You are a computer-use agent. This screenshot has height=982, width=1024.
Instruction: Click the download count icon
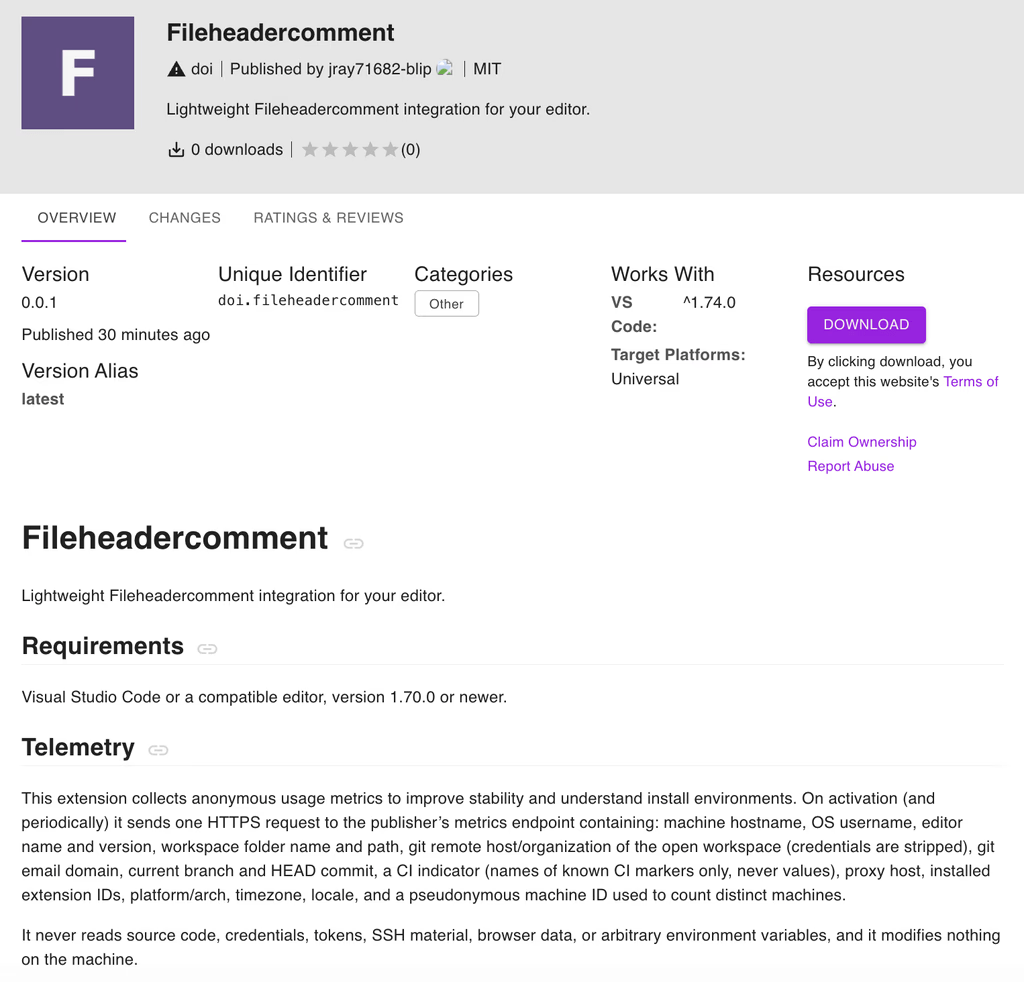[176, 150]
